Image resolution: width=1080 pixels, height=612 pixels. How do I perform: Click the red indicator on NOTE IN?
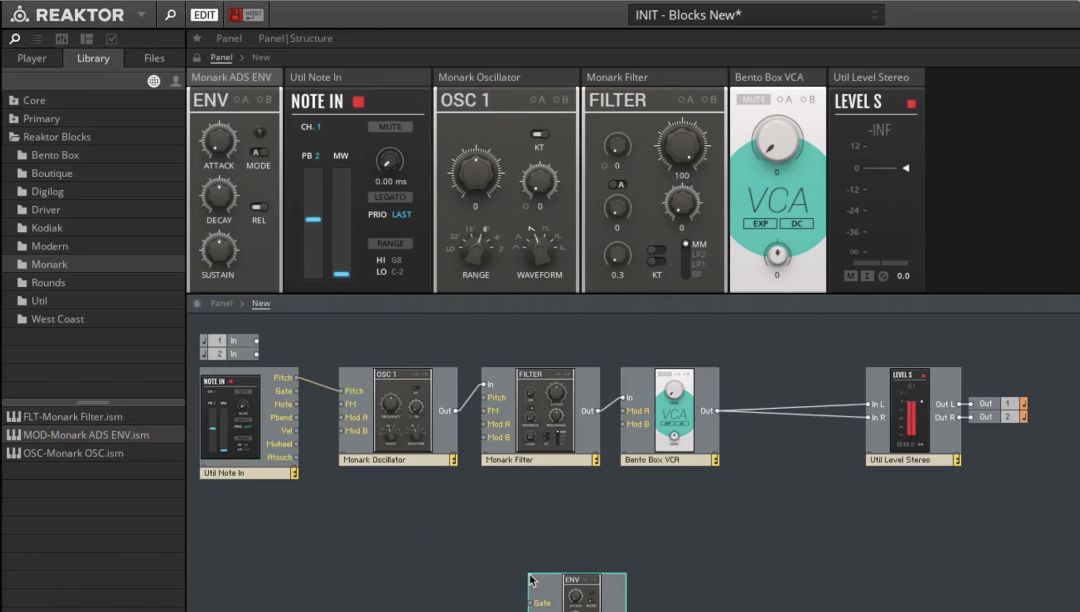tap(358, 102)
